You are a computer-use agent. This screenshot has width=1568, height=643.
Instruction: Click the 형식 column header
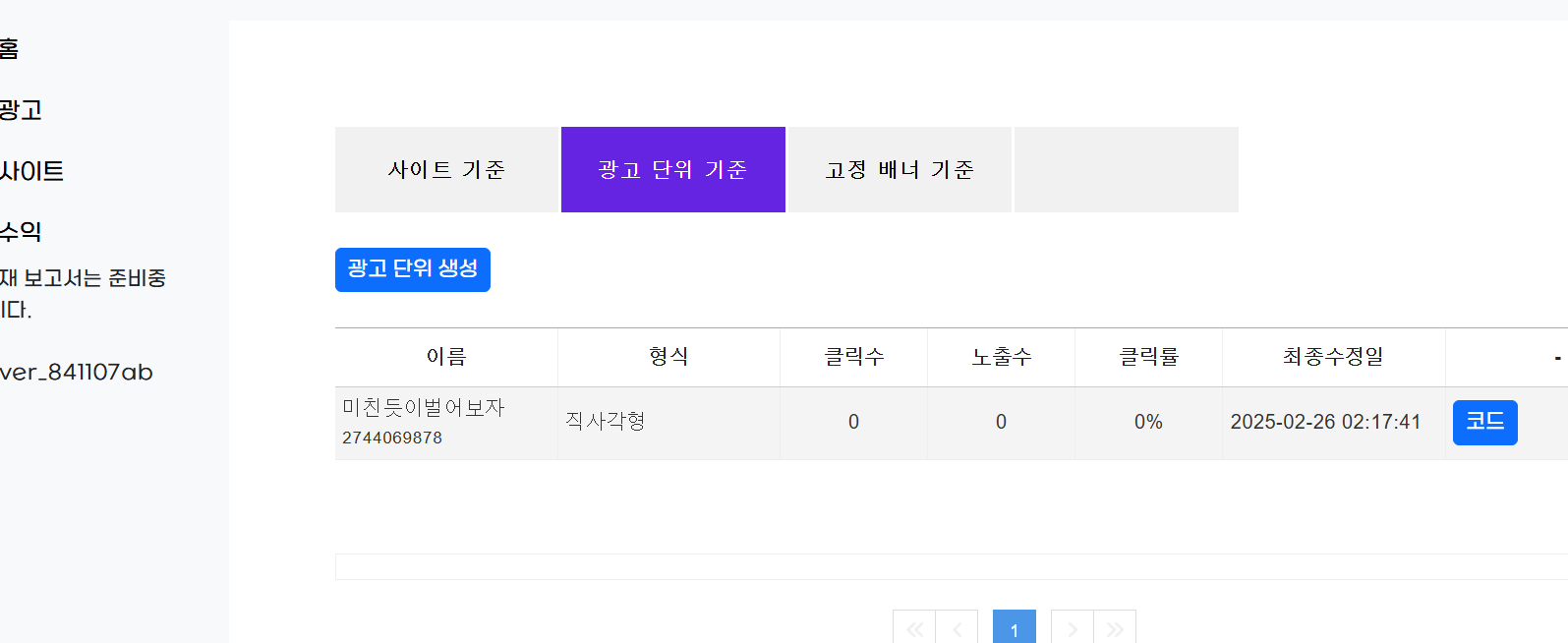click(668, 357)
